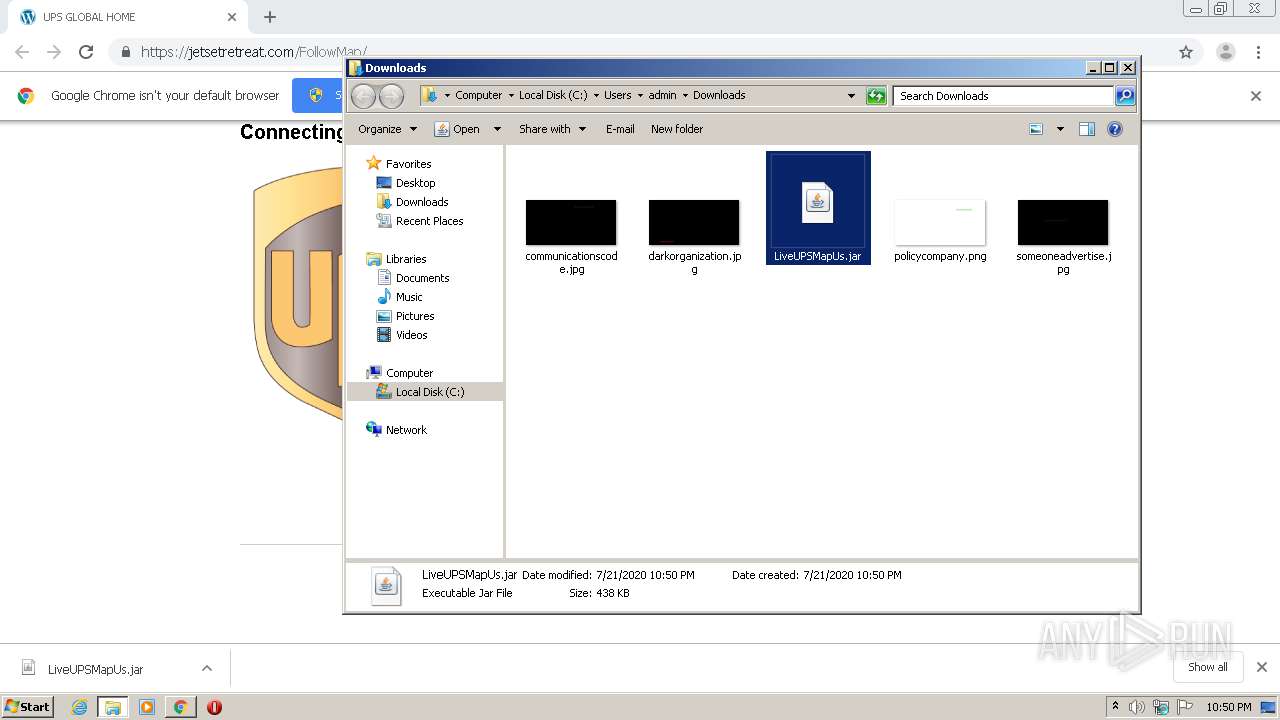Open Explorer help question mark icon
The height and width of the screenshot is (720, 1280).
click(1115, 129)
